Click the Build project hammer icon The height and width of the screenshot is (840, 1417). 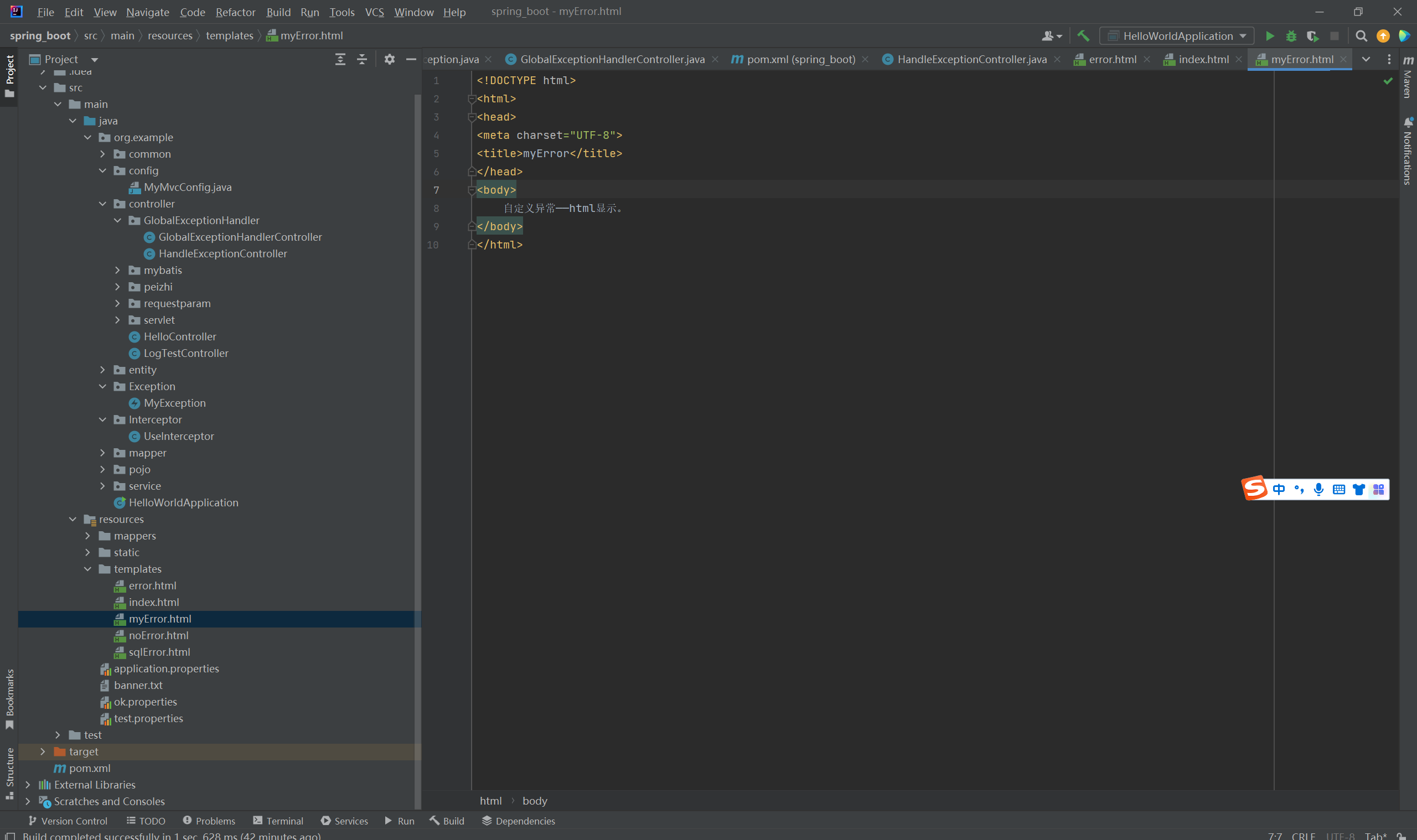1083,36
